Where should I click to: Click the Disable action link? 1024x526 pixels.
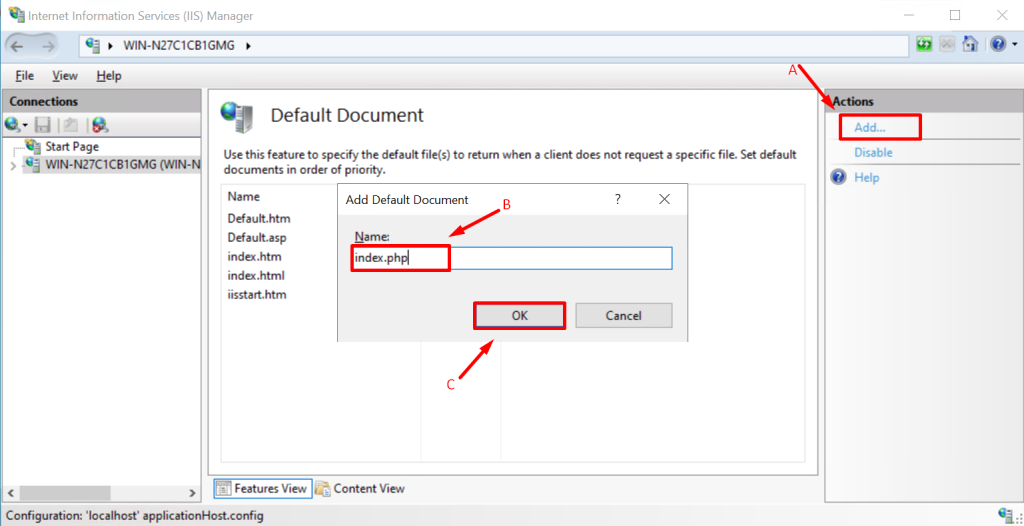point(873,152)
